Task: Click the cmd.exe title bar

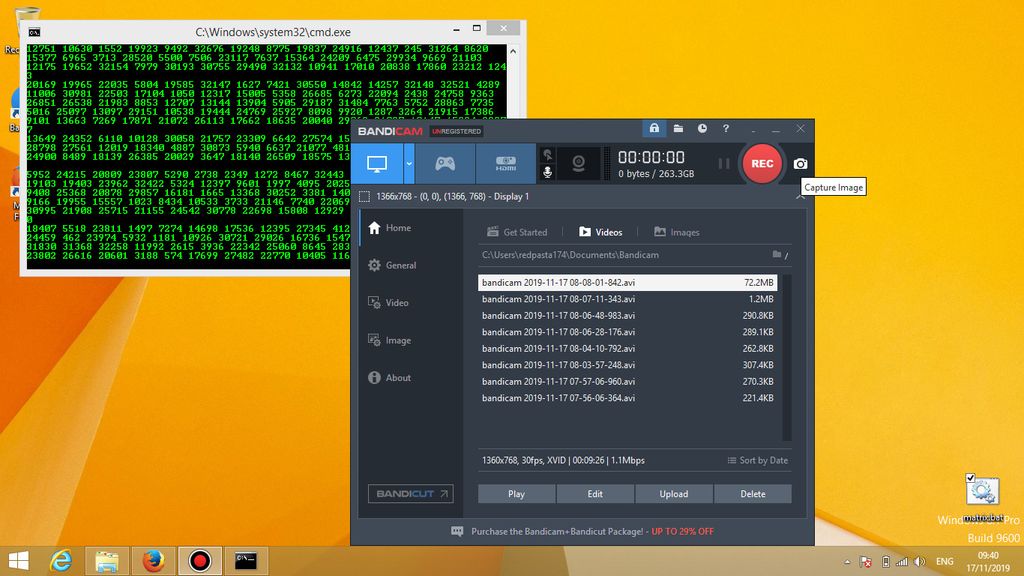Action: 273,32
